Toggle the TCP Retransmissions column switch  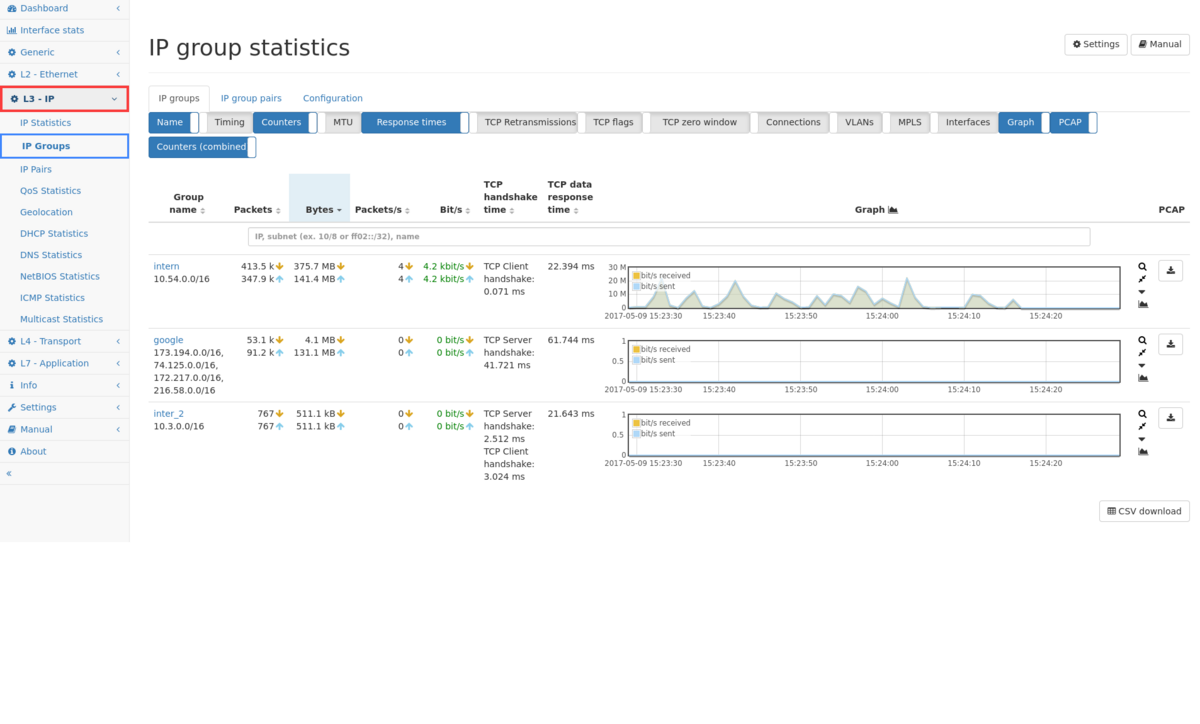[530, 123]
